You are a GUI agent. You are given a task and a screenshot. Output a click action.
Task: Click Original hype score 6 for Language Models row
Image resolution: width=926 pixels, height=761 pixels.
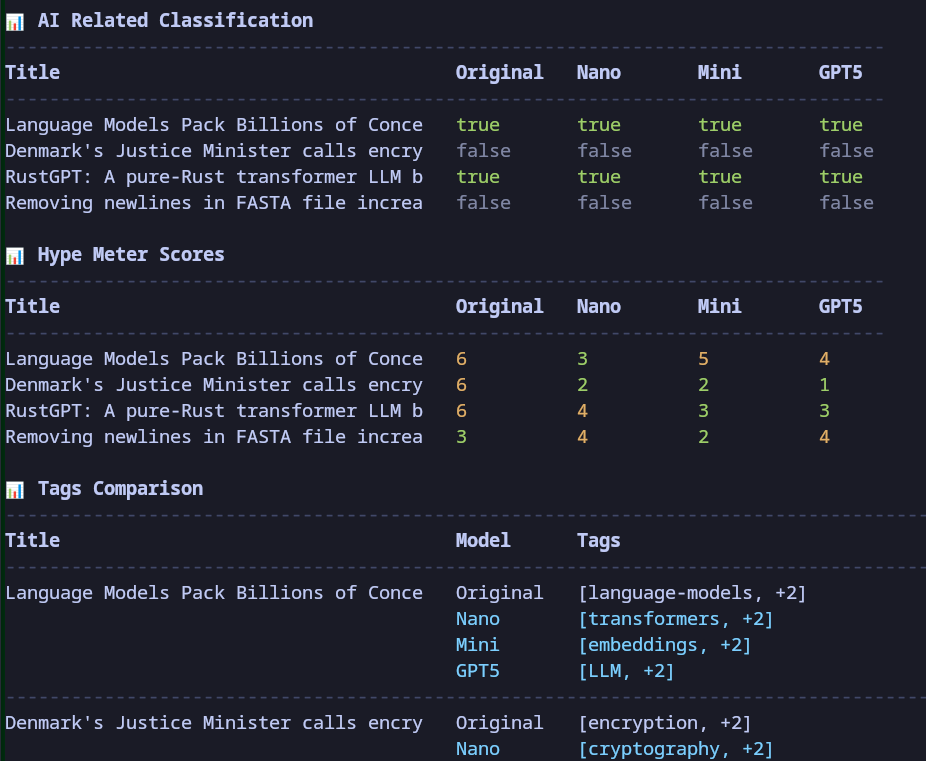pos(461,359)
